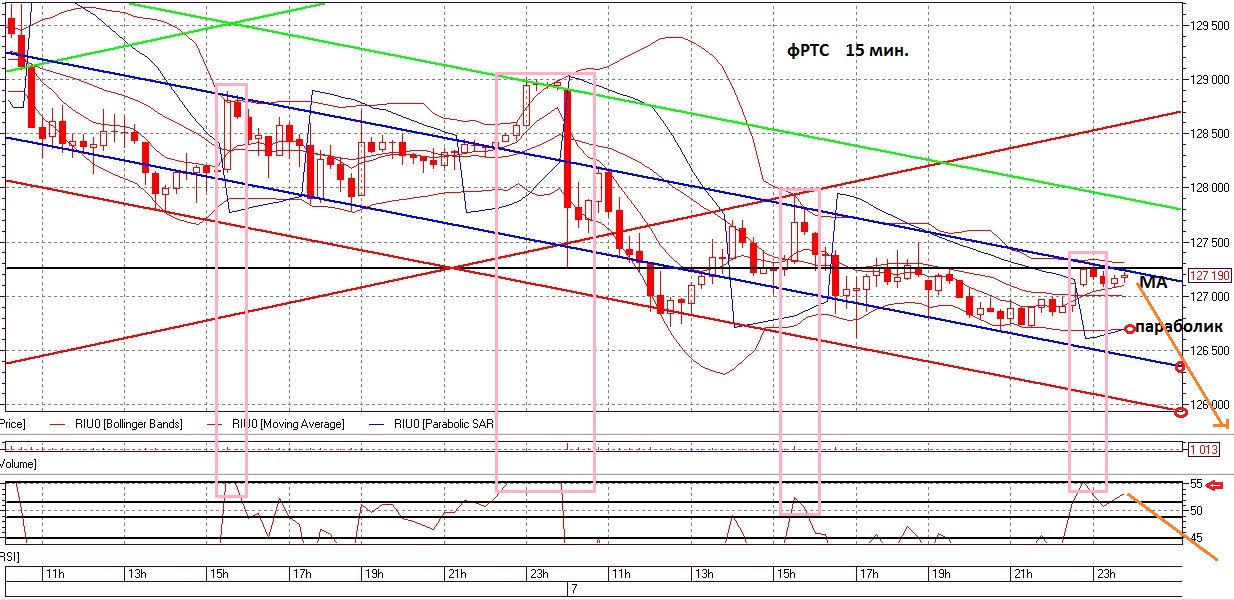Click the 126 500 price axis label
This screenshot has height=600, width=1234.
point(1208,350)
